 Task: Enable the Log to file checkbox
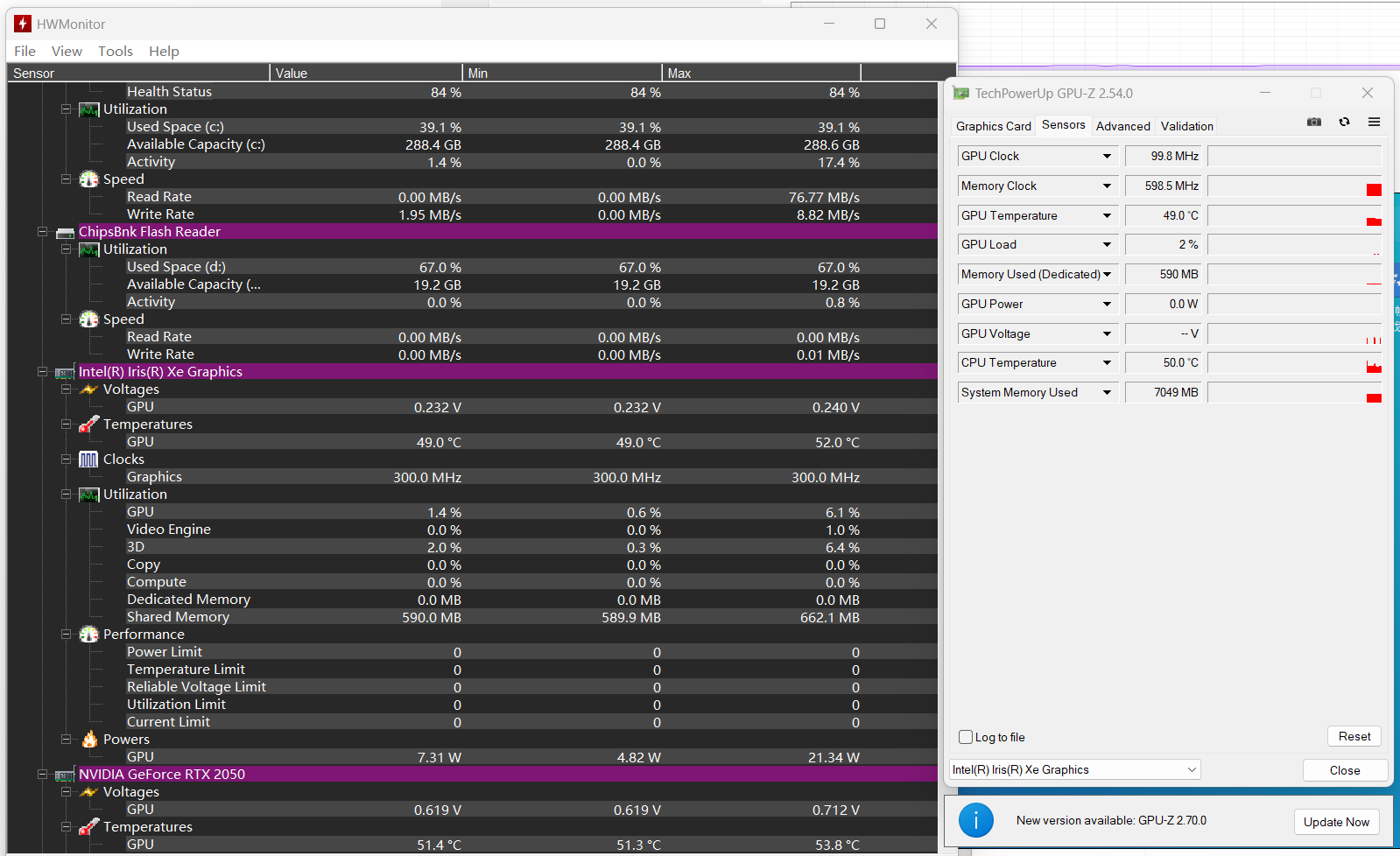click(966, 737)
